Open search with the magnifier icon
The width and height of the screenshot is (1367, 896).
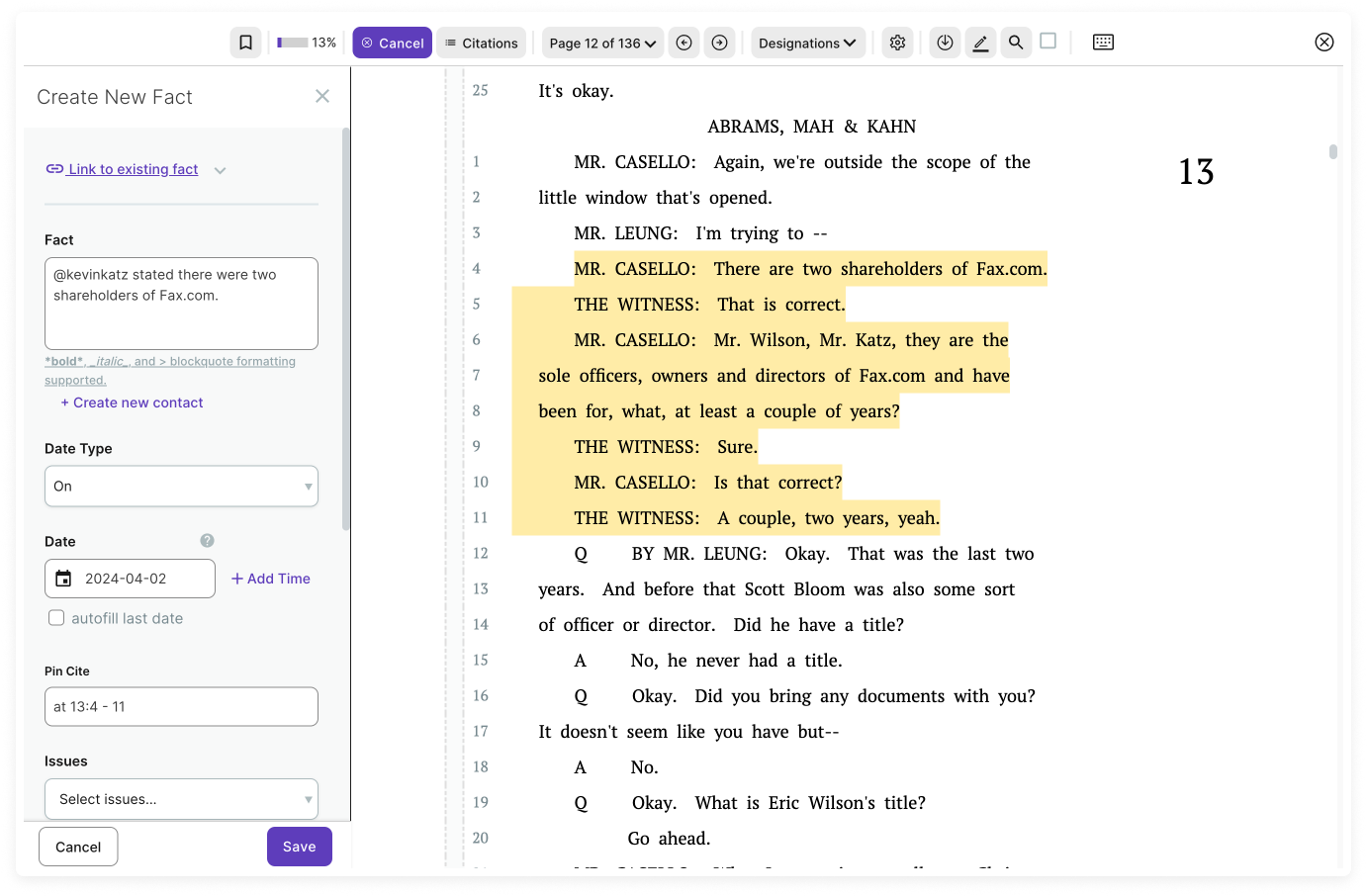1016,42
